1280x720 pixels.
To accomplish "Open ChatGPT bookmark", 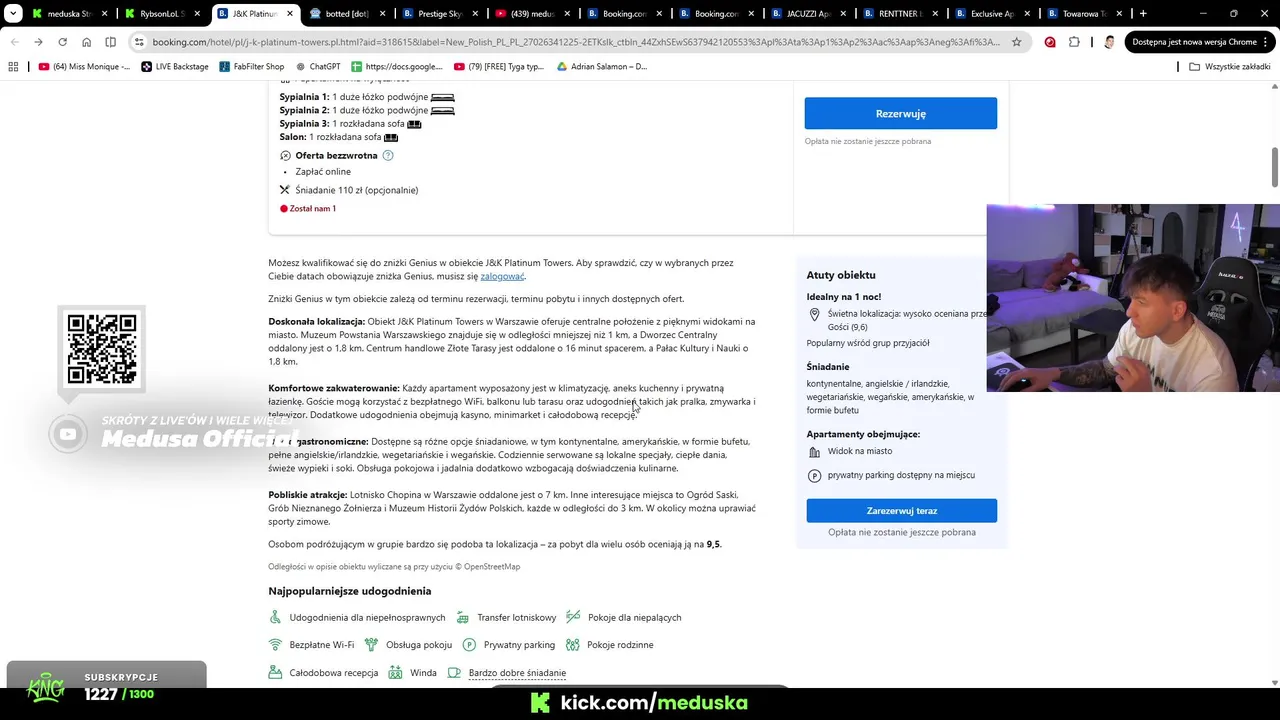I will [x=317, y=66].
